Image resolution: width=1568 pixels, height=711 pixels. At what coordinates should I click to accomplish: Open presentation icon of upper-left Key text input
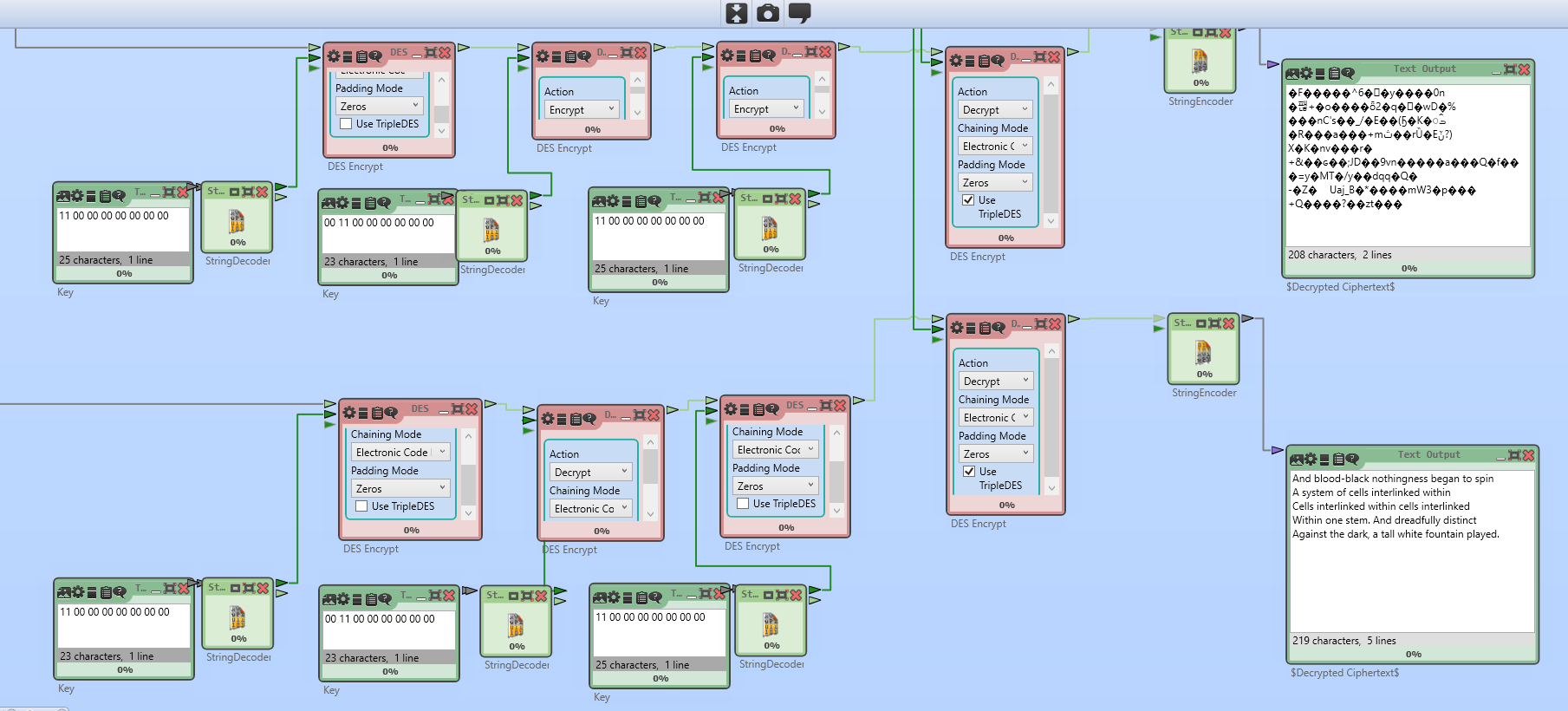63,195
